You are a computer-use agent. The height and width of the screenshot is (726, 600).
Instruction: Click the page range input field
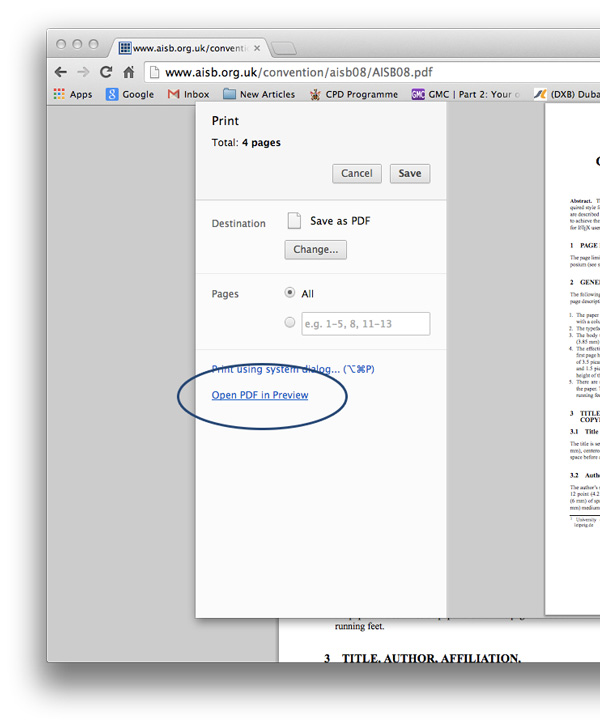click(x=366, y=324)
